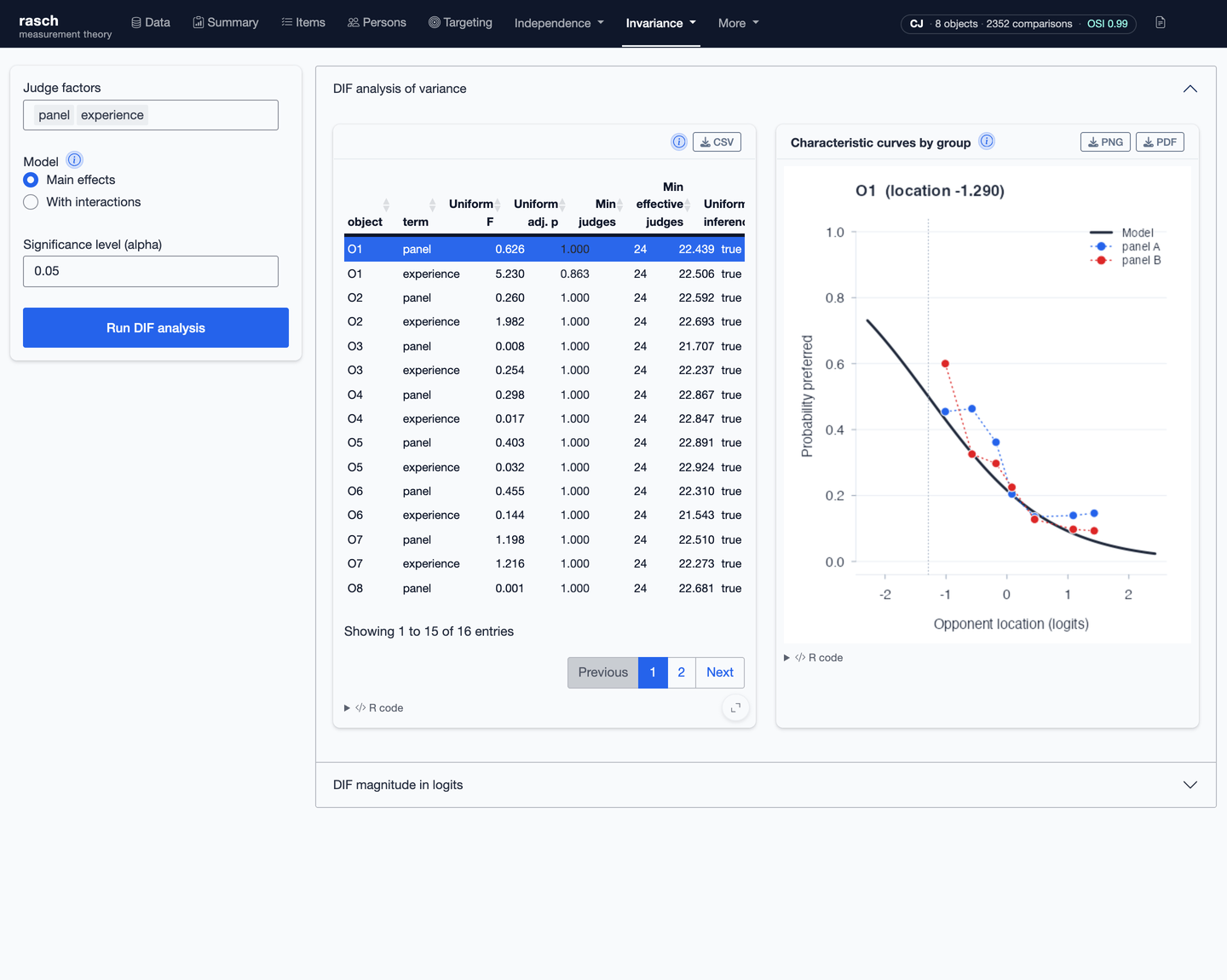Select the O1 experience table row
The image size is (1227, 980).
tap(544, 274)
